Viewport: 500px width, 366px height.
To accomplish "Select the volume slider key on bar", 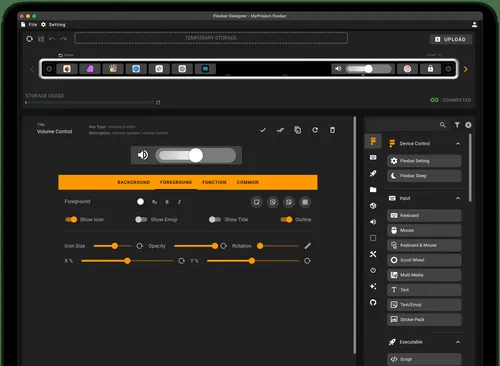I will (x=363, y=69).
